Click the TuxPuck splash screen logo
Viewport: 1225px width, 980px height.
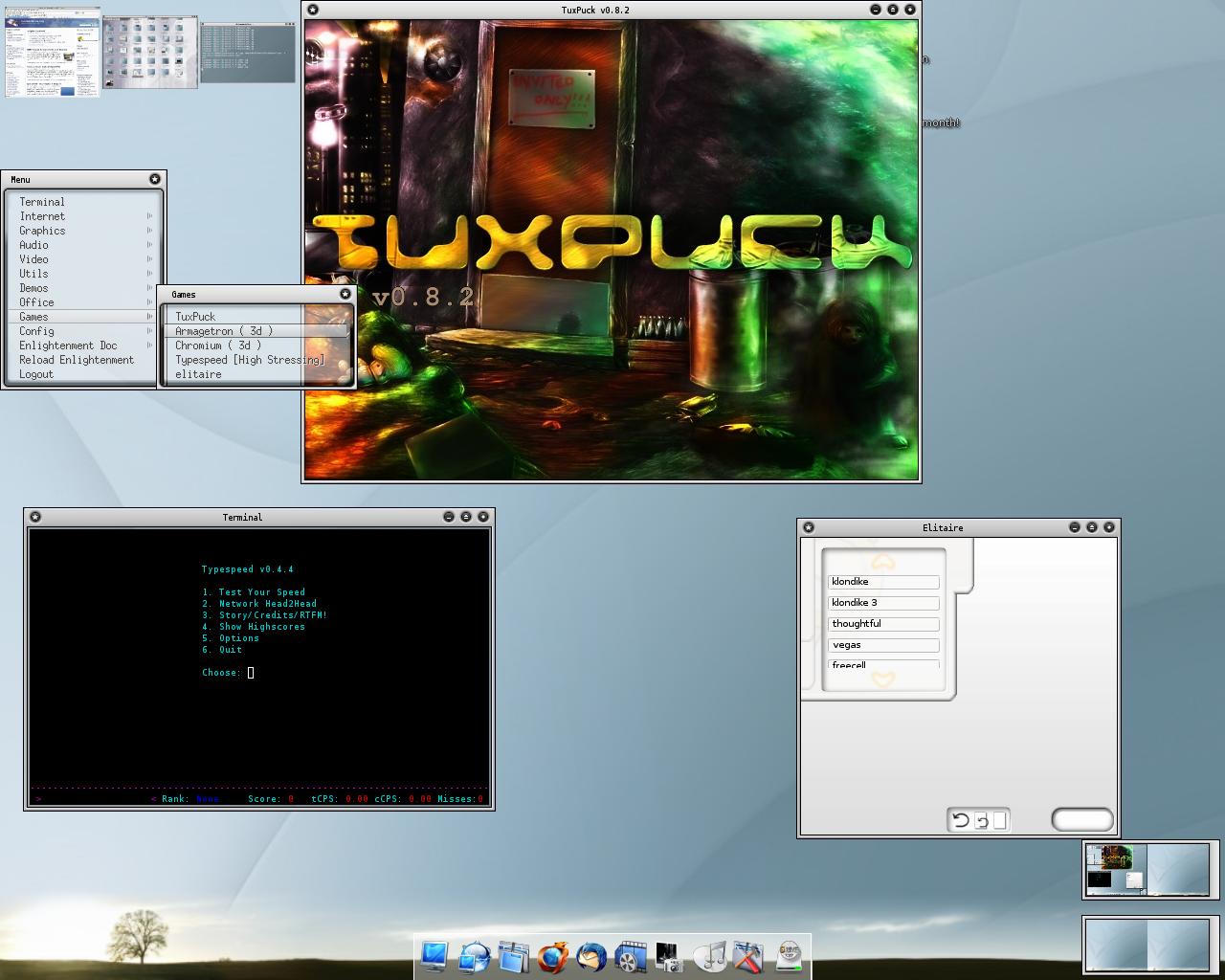click(x=612, y=241)
